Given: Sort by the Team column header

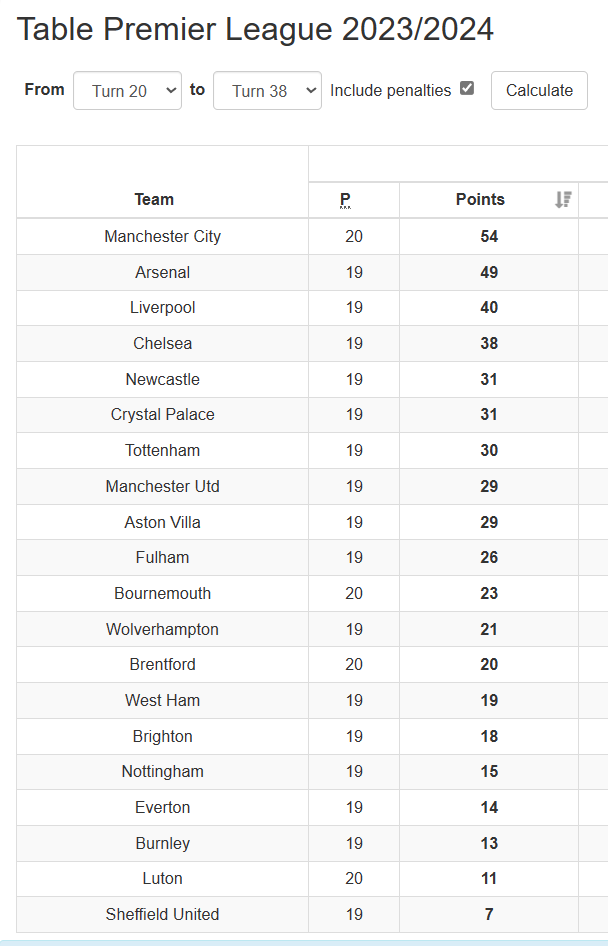Looking at the screenshot, I should pyautogui.click(x=154, y=200).
